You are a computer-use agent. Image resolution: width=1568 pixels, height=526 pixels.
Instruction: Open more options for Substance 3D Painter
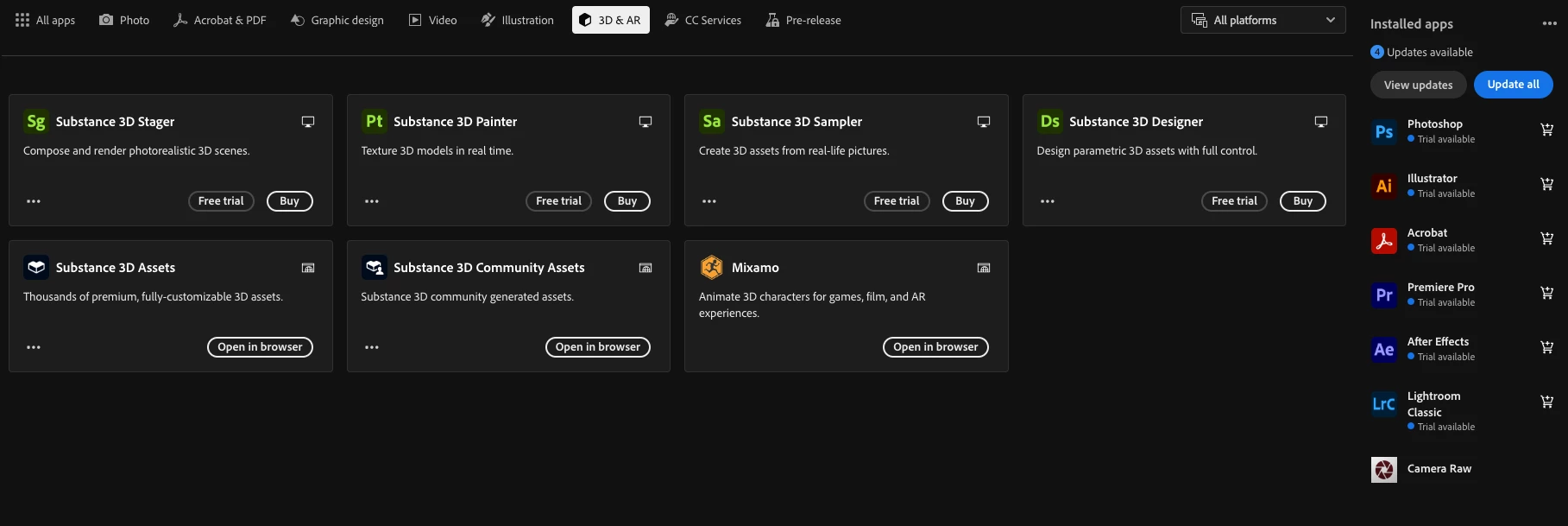coord(372,201)
